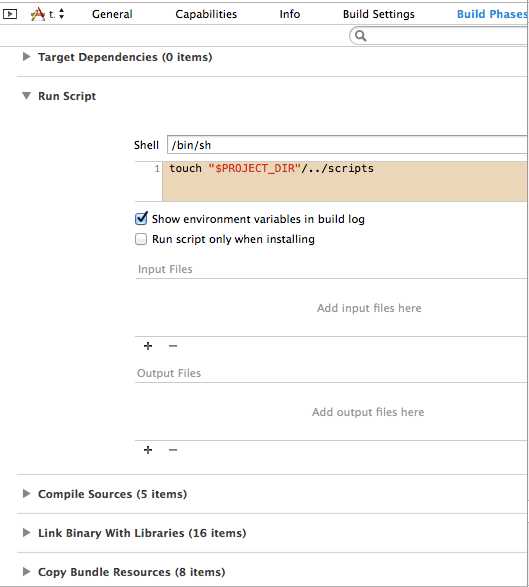Click the Shell path field

tap(347, 145)
